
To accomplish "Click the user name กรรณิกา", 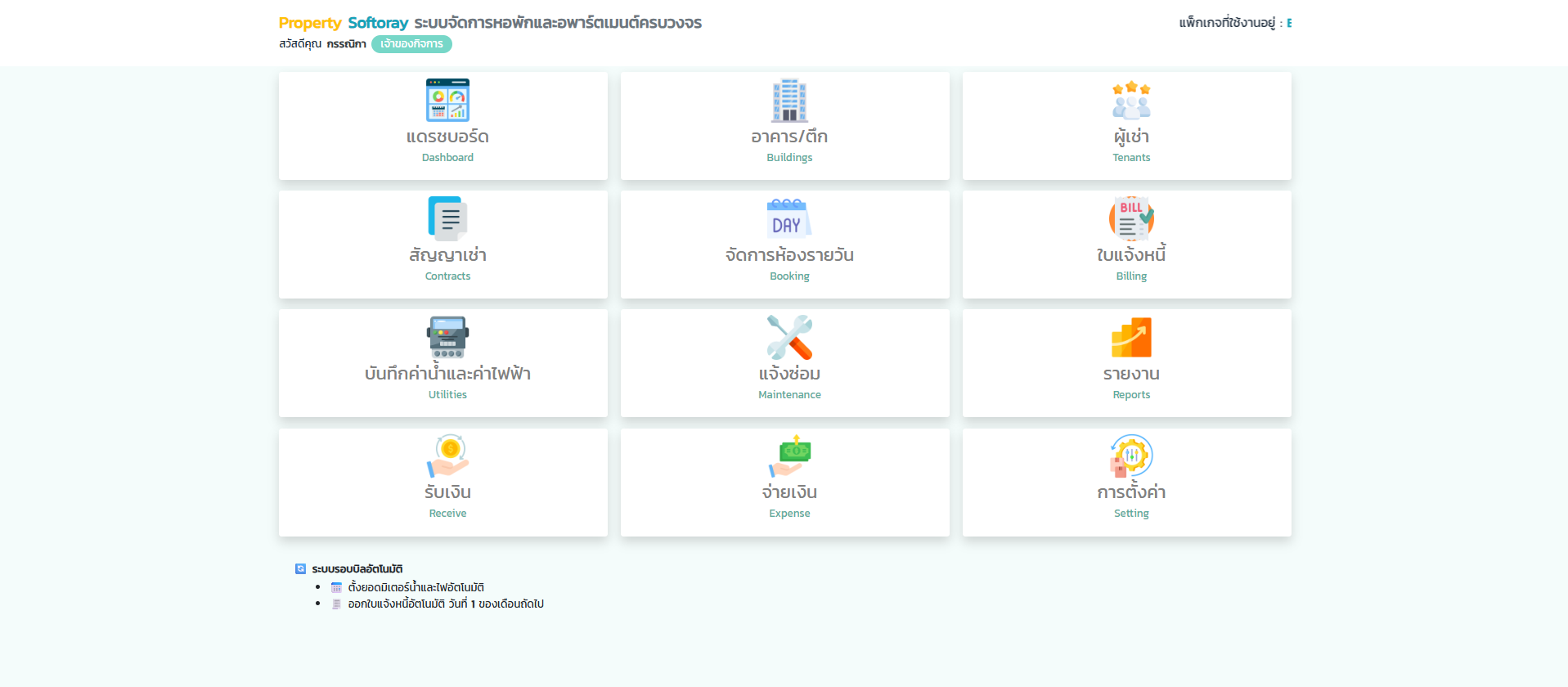I will point(346,44).
